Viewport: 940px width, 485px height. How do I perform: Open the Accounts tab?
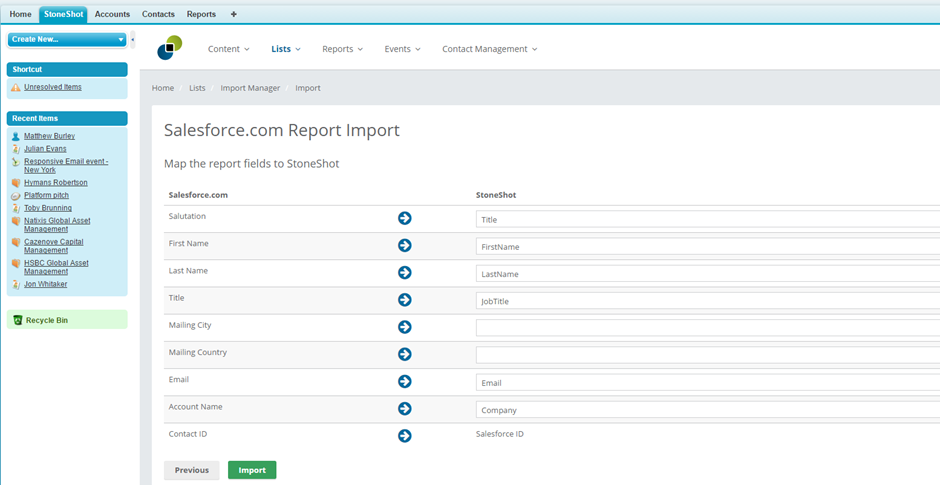pyautogui.click(x=112, y=14)
